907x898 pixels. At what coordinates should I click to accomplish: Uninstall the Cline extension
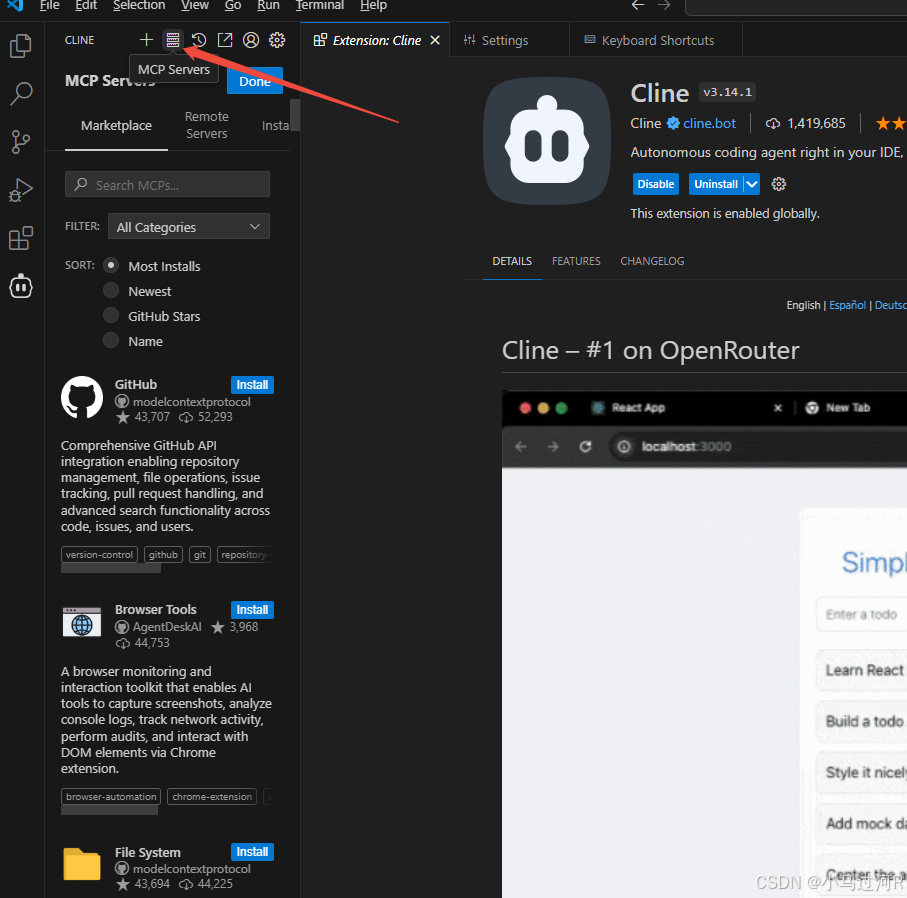(716, 184)
